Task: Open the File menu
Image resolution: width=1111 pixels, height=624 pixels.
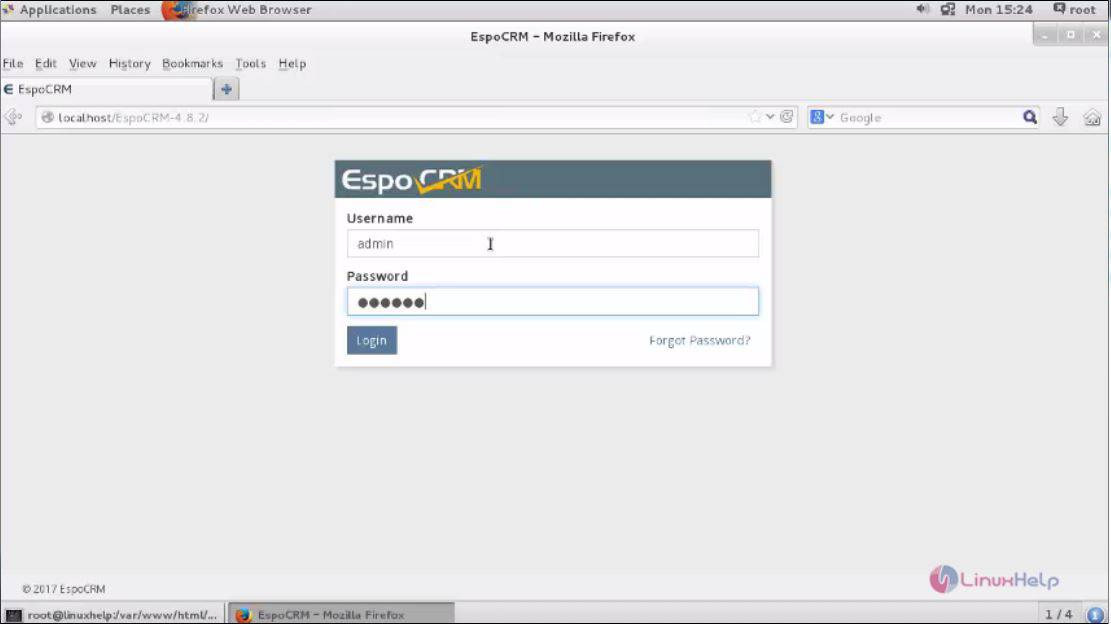Action: tap(13, 64)
